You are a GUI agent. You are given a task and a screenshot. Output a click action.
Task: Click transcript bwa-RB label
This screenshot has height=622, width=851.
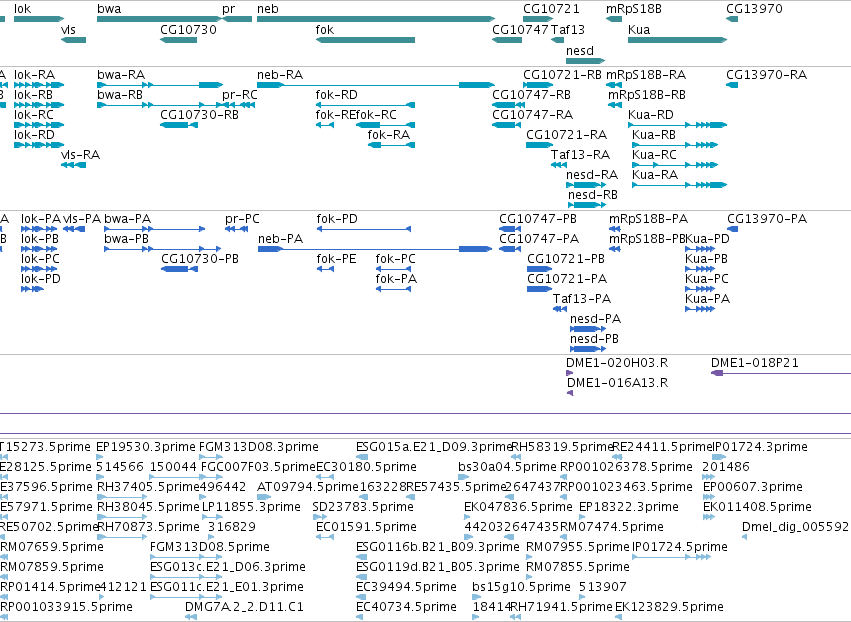pos(120,94)
